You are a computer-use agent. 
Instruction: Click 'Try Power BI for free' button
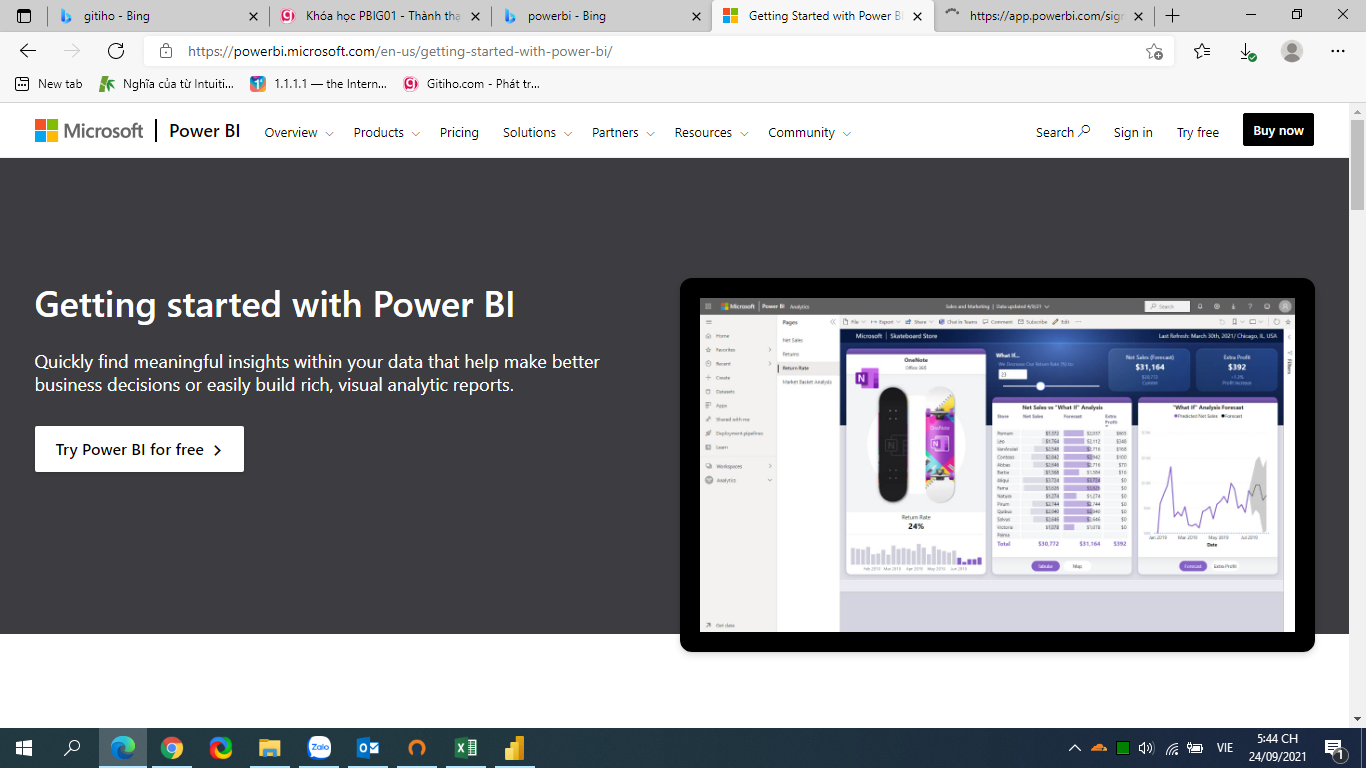pos(139,449)
